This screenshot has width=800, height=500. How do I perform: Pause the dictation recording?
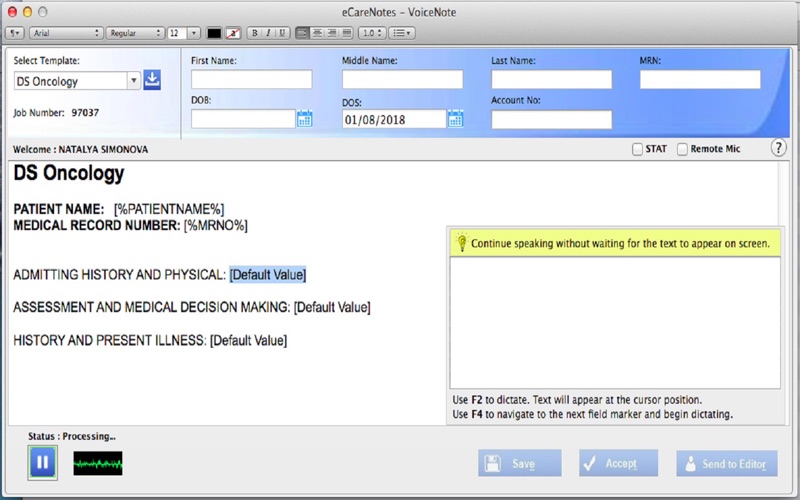pos(42,463)
